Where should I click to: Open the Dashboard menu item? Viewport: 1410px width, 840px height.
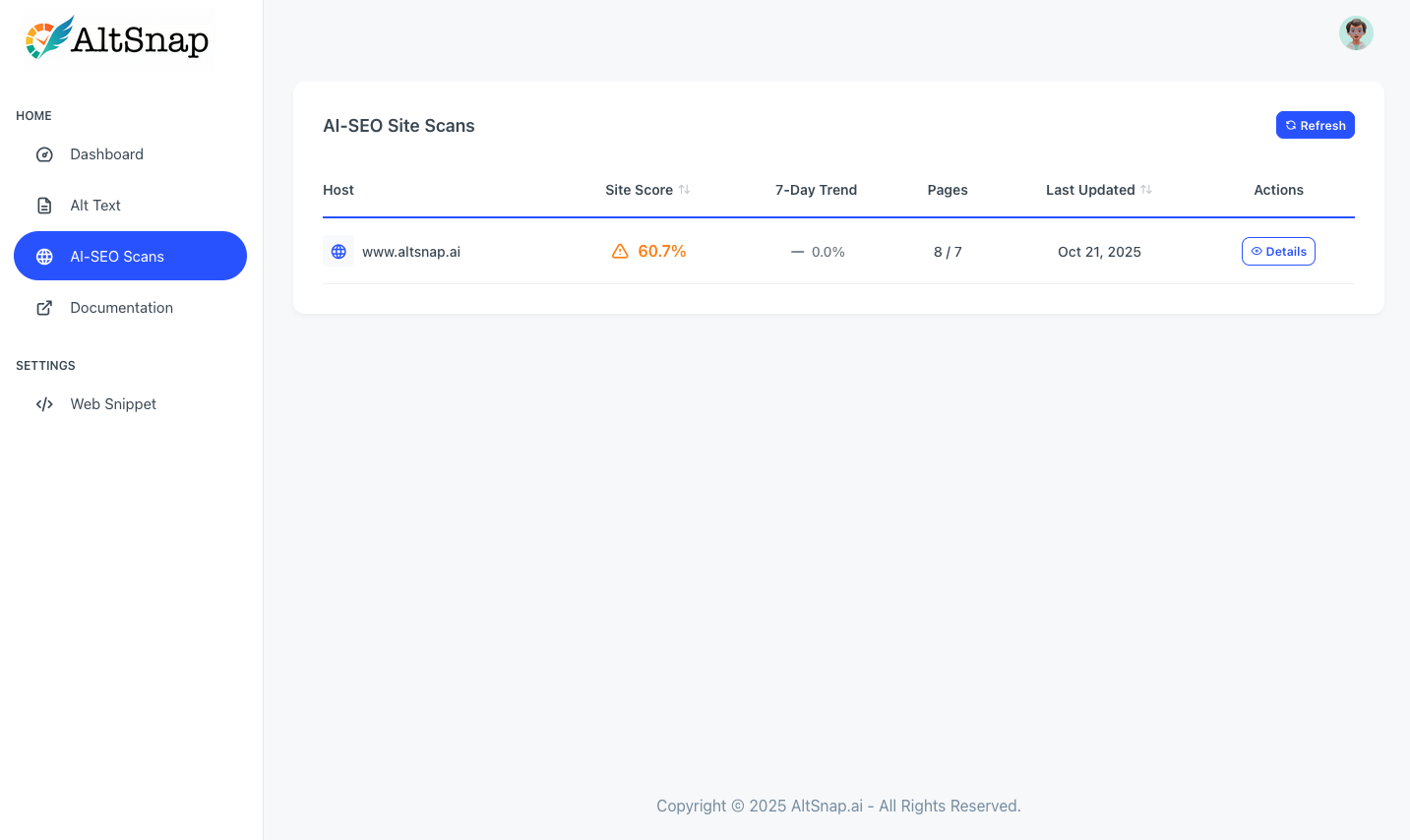coord(106,154)
